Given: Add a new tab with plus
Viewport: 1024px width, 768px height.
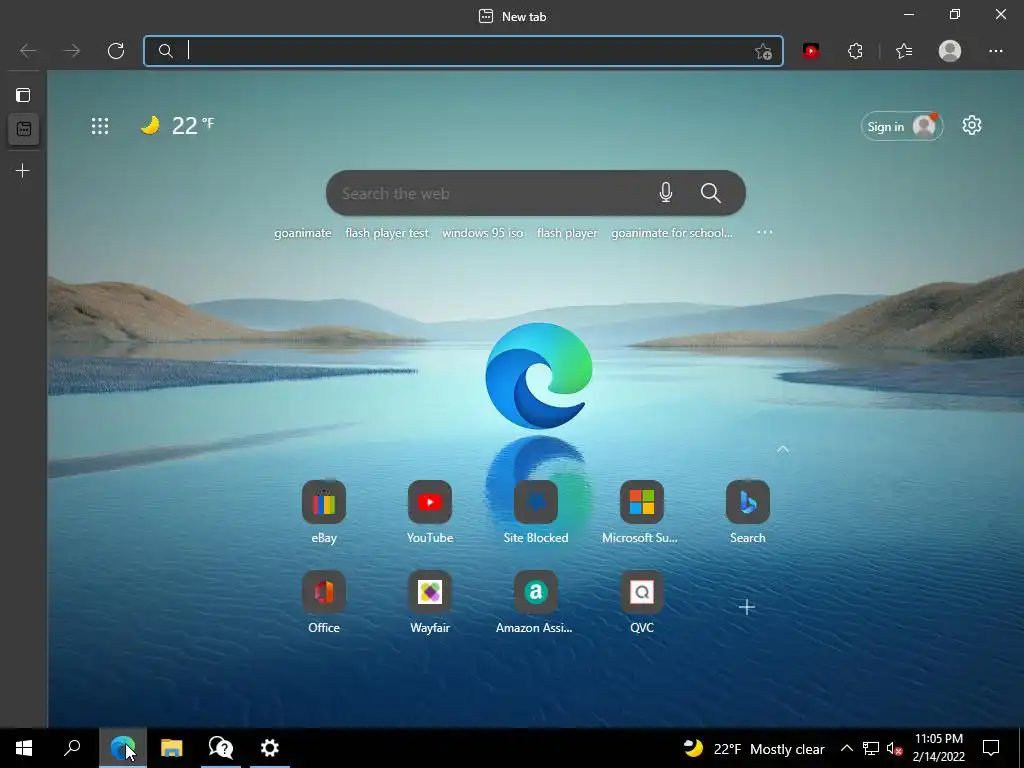Looking at the screenshot, I should (x=23, y=171).
